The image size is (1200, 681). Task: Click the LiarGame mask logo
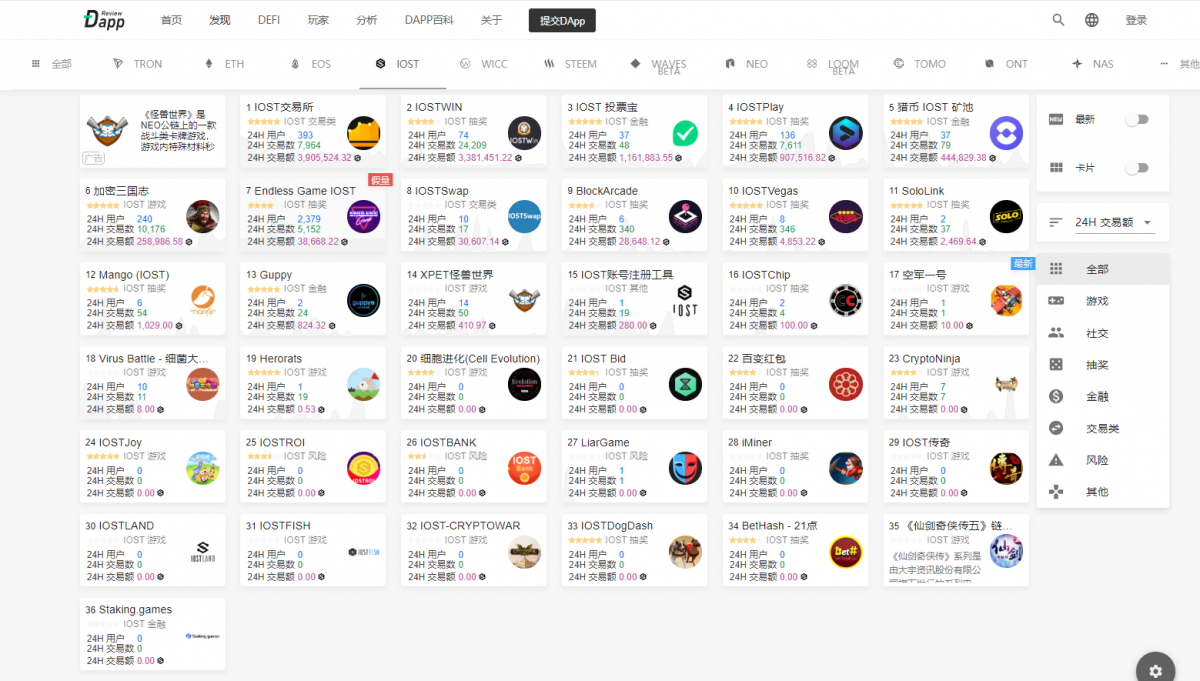click(685, 468)
